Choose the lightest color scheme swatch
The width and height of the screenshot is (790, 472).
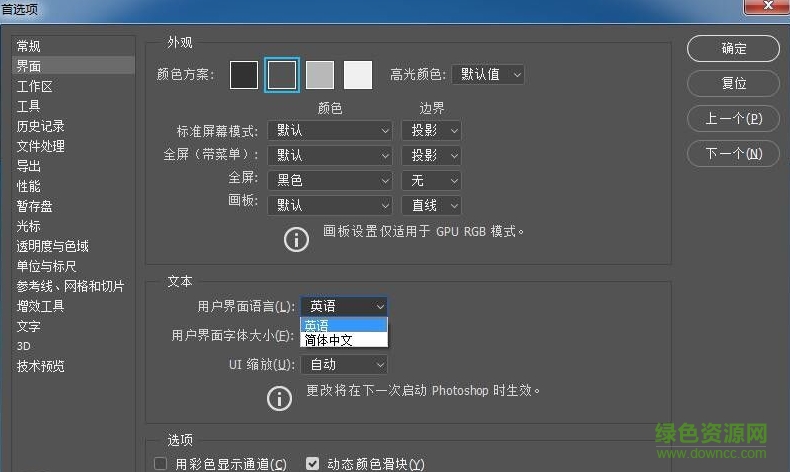pyautogui.click(x=358, y=75)
